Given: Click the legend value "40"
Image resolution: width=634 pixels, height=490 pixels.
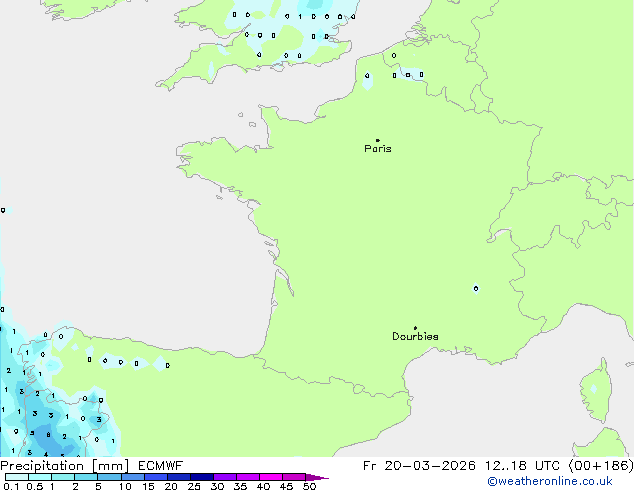Looking at the screenshot, I should coord(263,486).
